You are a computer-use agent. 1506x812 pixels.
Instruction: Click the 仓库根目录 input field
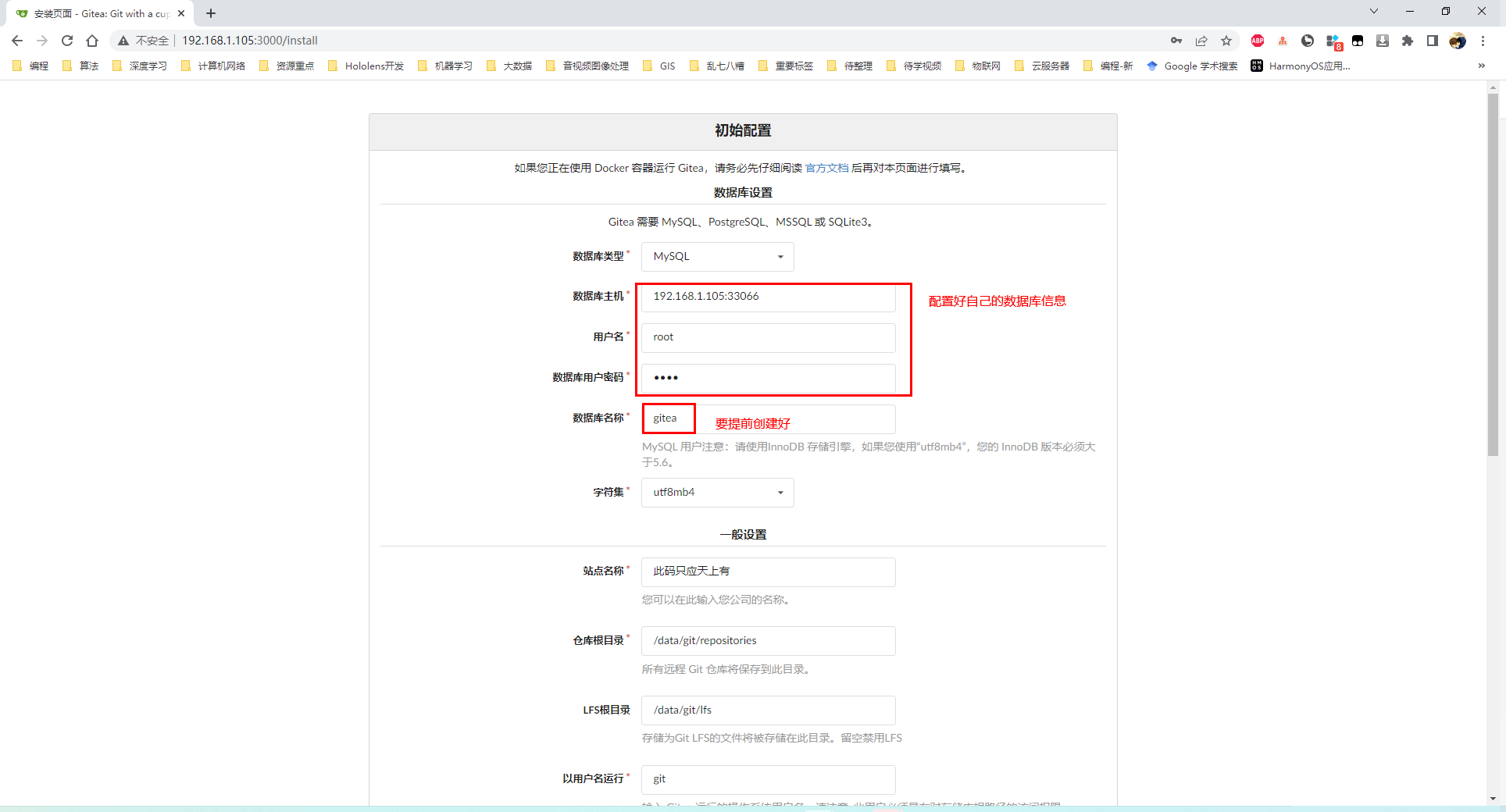click(769, 641)
